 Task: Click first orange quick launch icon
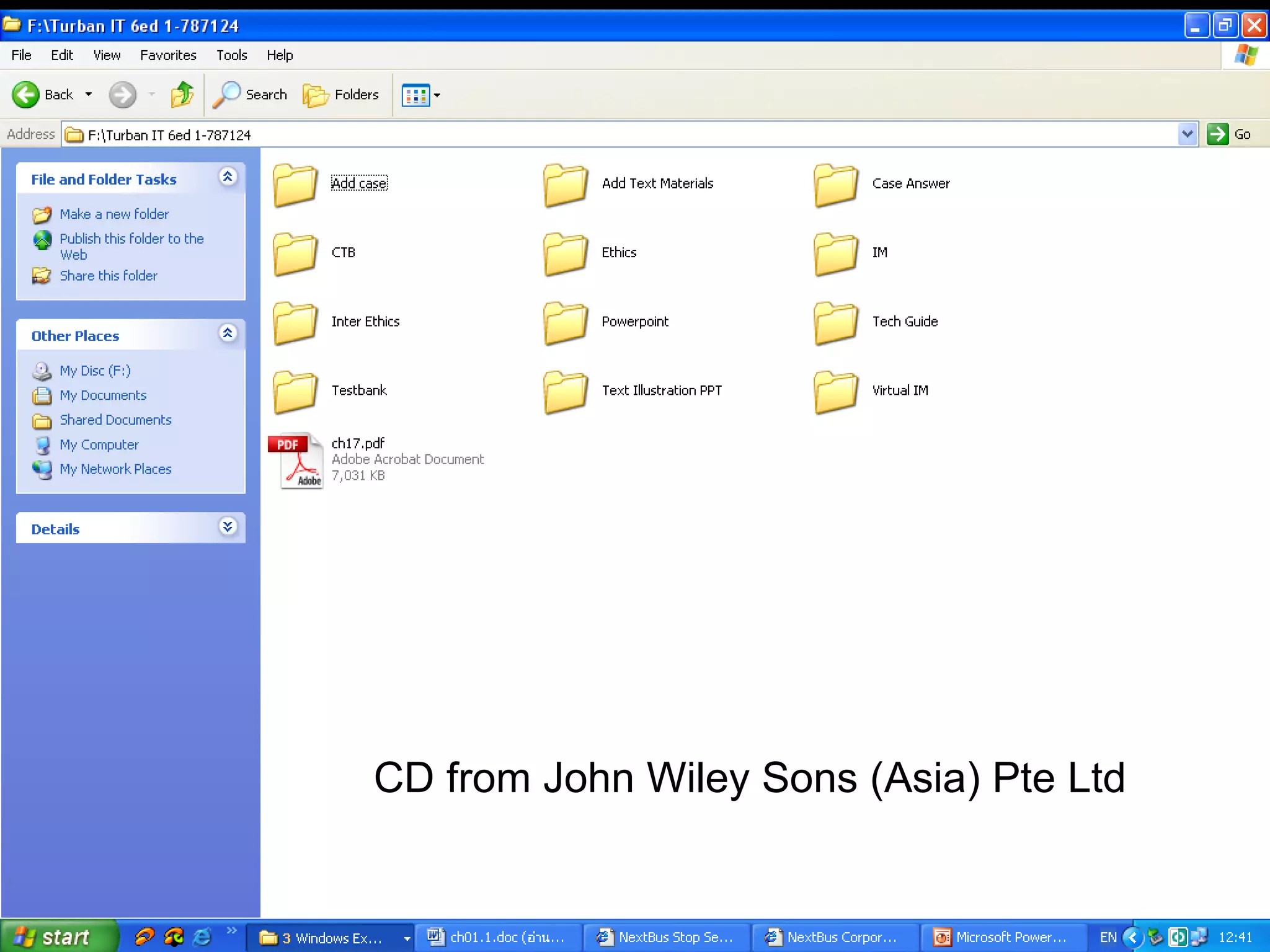tap(144, 937)
